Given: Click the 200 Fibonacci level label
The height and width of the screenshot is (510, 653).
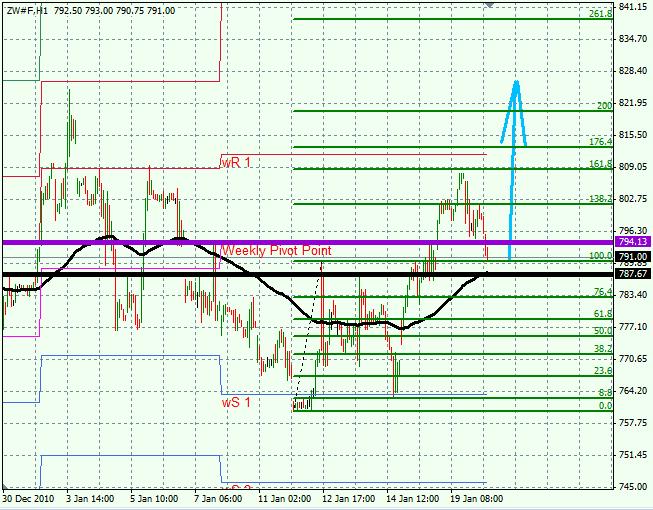Looking at the screenshot, I should 605,106.
